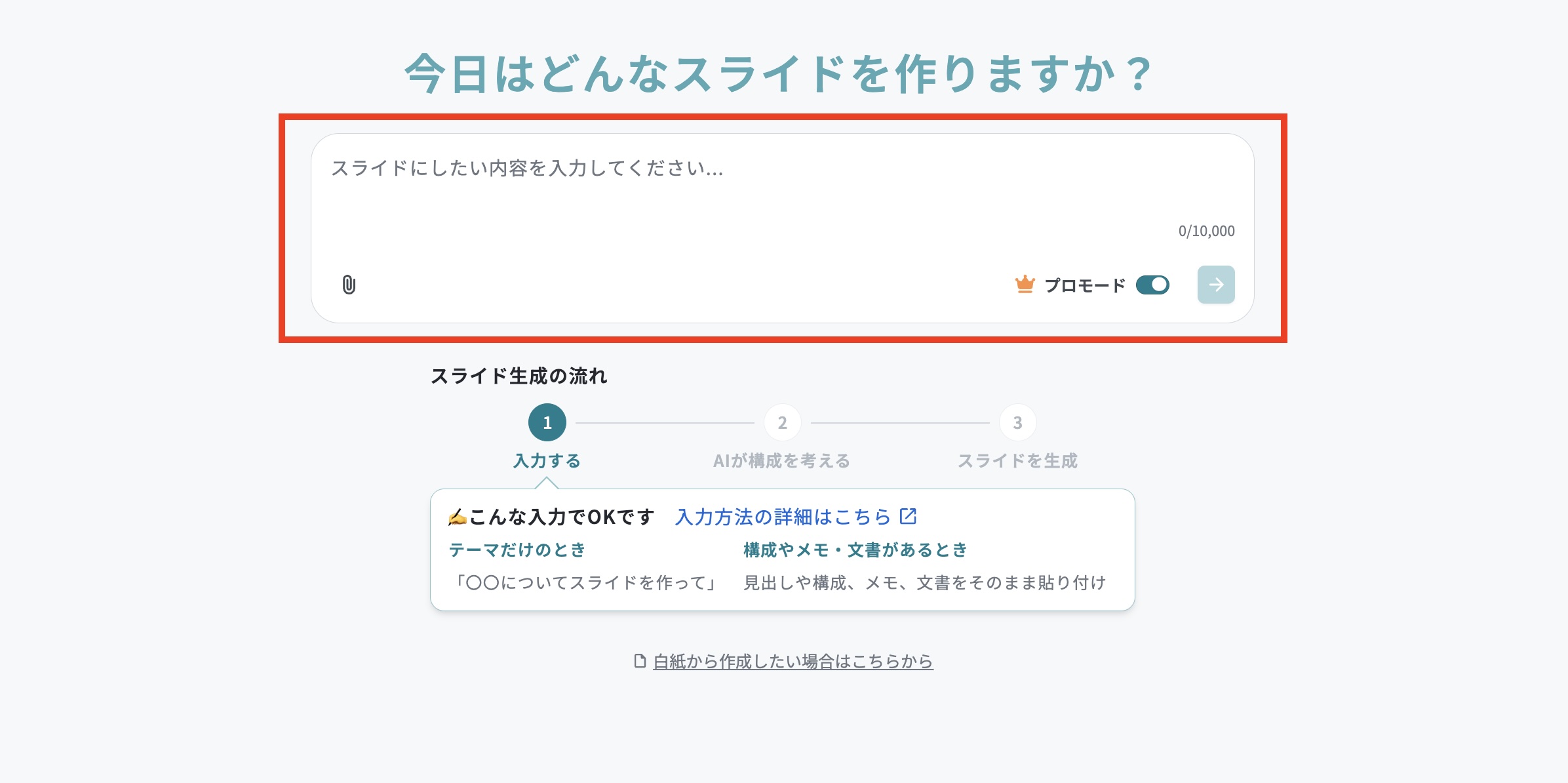Open the 入力方法の詳細はこちら link

click(x=783, y=517)
